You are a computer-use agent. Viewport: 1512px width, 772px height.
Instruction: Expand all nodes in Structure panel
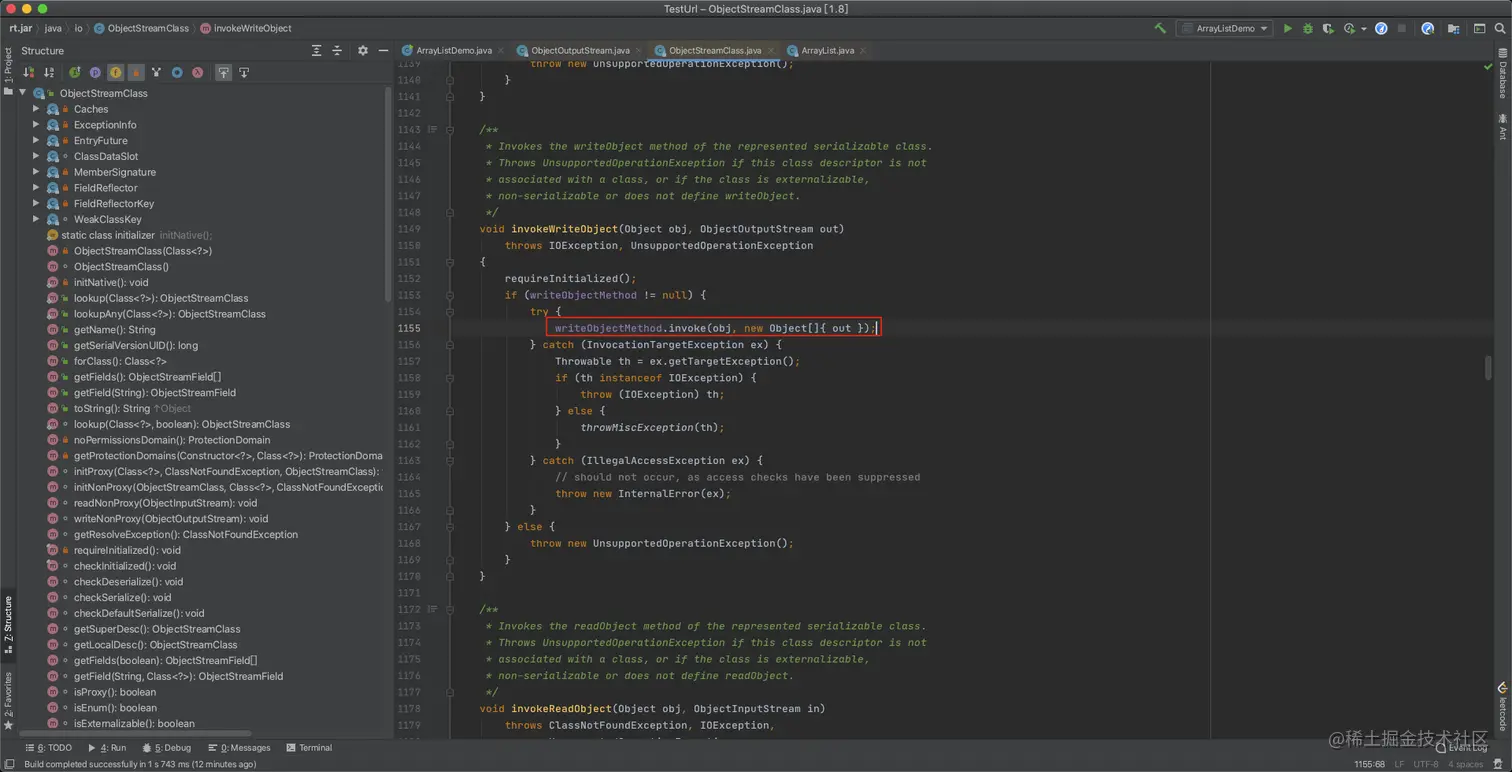316,51
